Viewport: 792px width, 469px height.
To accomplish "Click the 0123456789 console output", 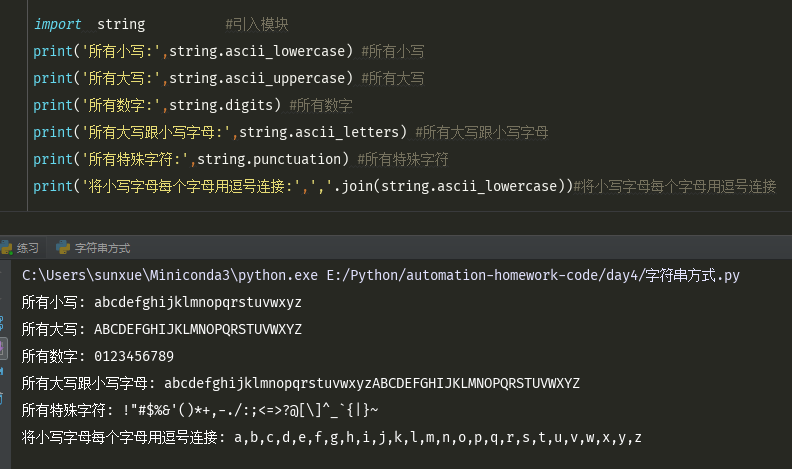I will click(134, 356).
